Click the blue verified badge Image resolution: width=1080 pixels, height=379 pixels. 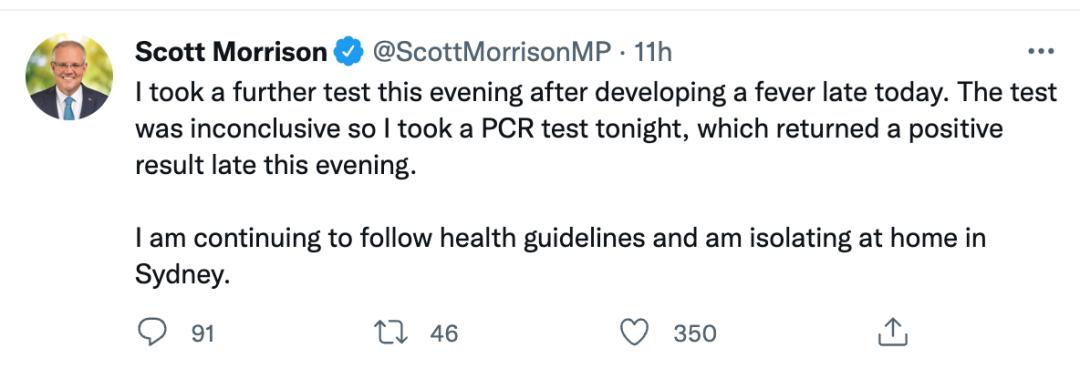click(349, 52)
